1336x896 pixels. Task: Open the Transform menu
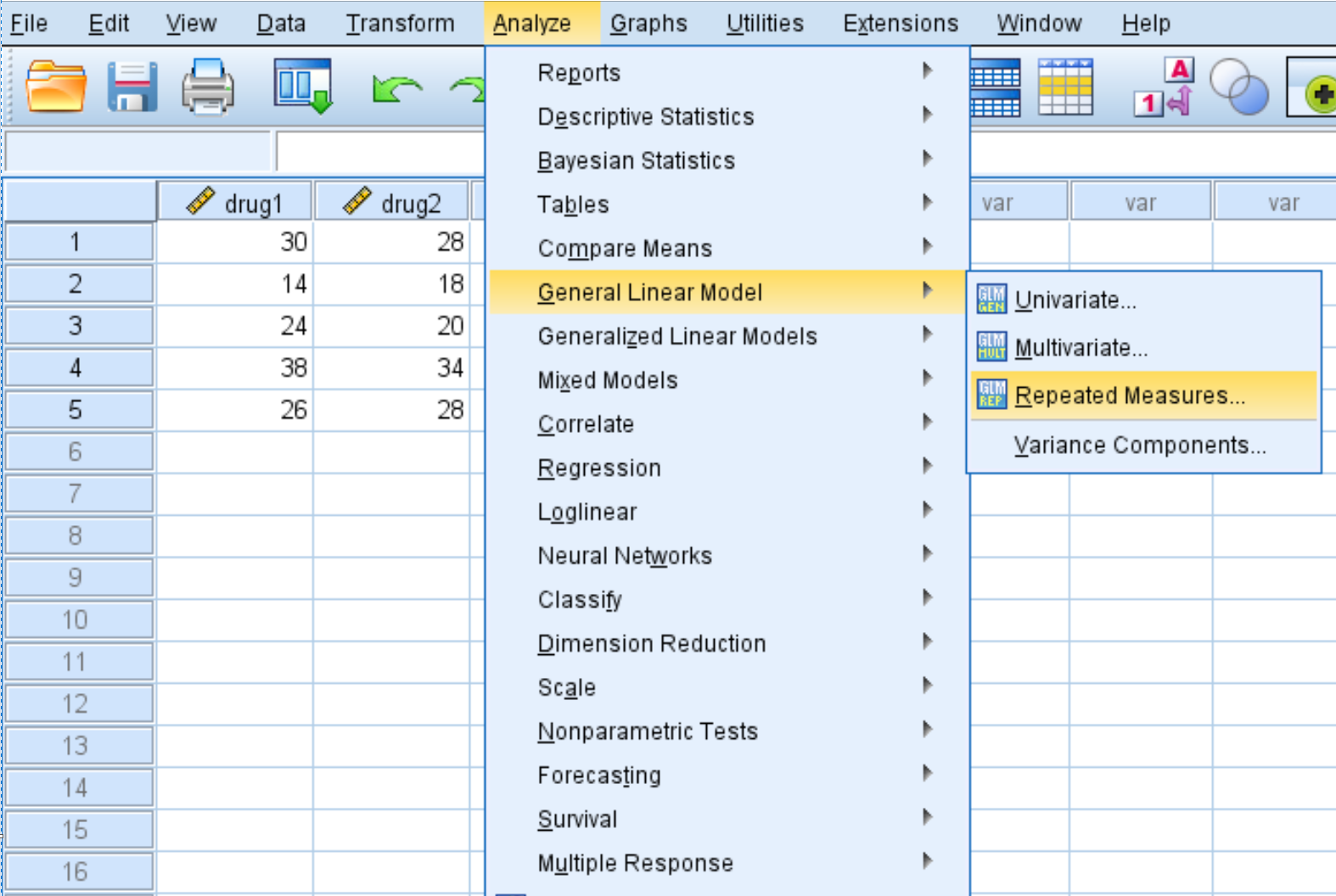400,23
